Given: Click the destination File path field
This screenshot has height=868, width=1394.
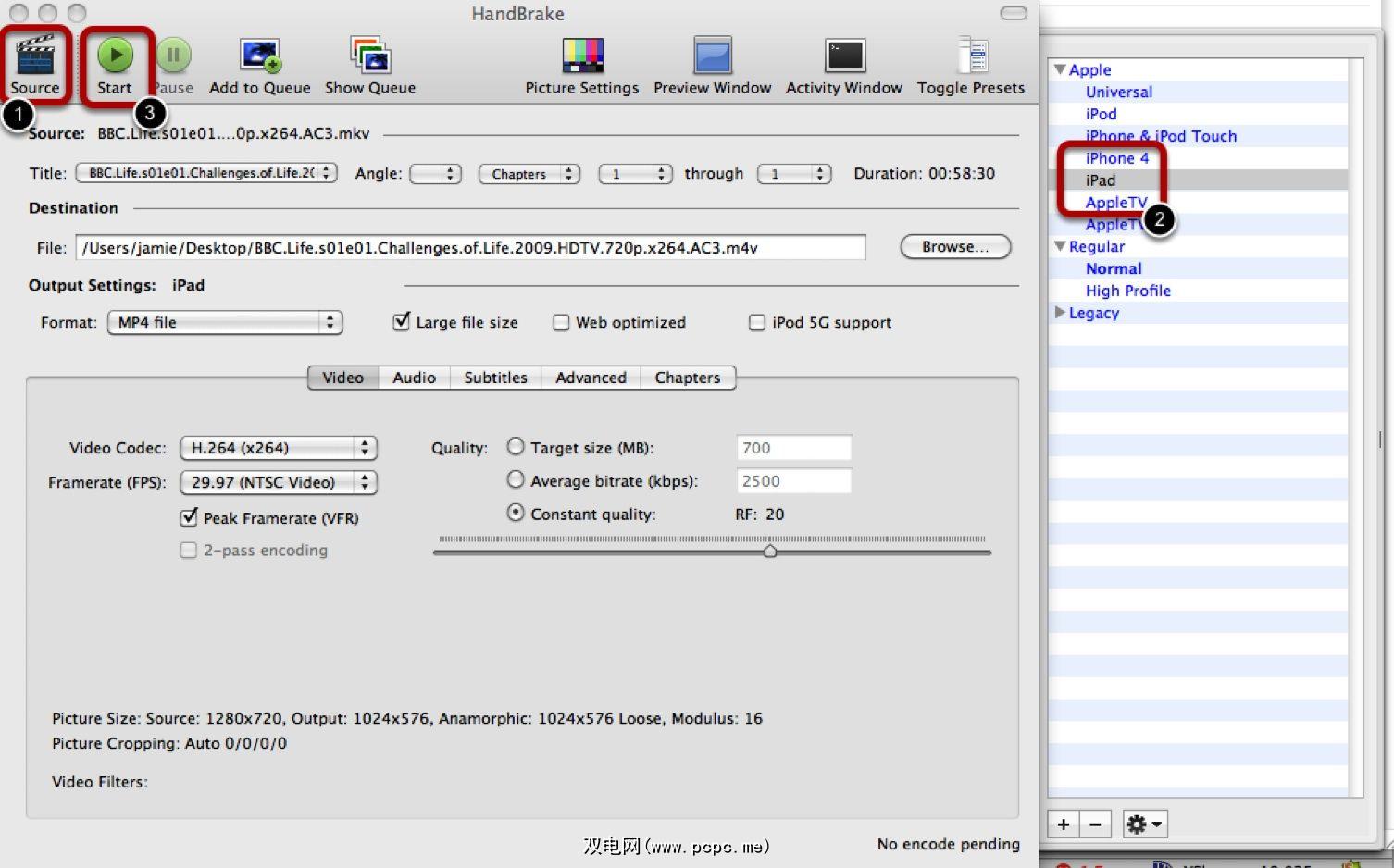Looking at the screenshot, I should [x=471, y=247].
